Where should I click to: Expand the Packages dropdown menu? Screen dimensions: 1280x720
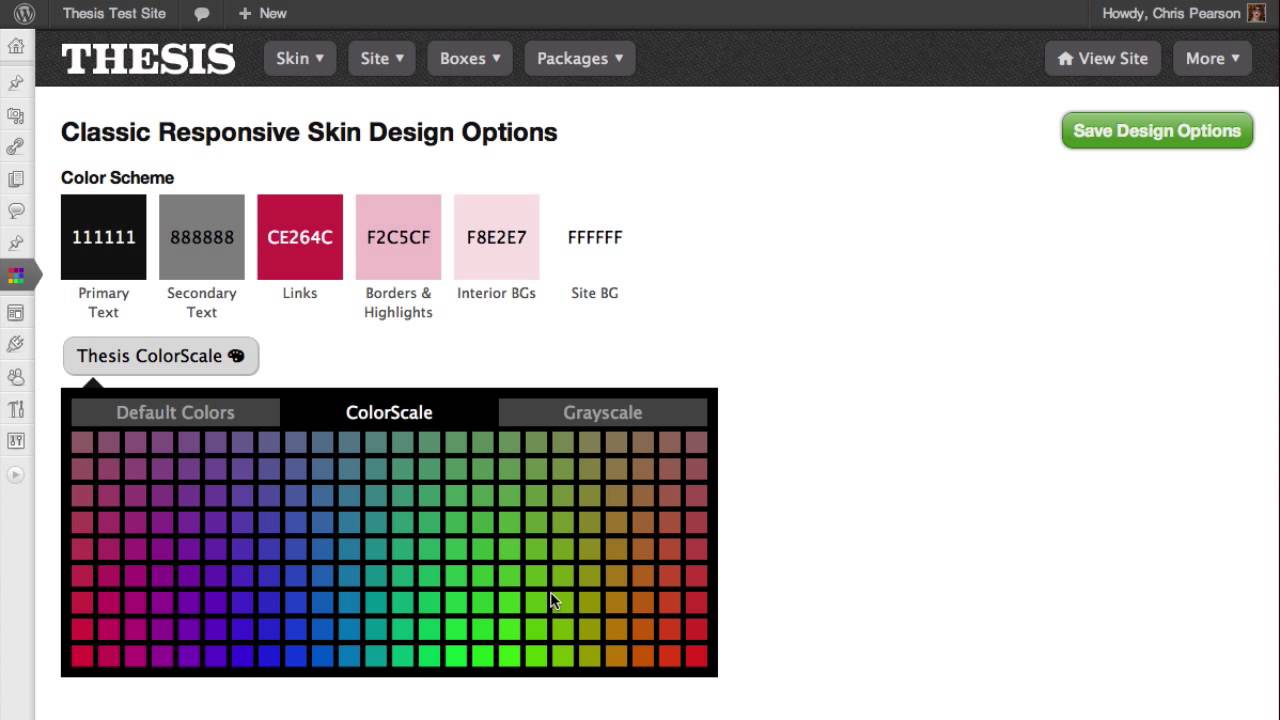click(x=580, y=58)
